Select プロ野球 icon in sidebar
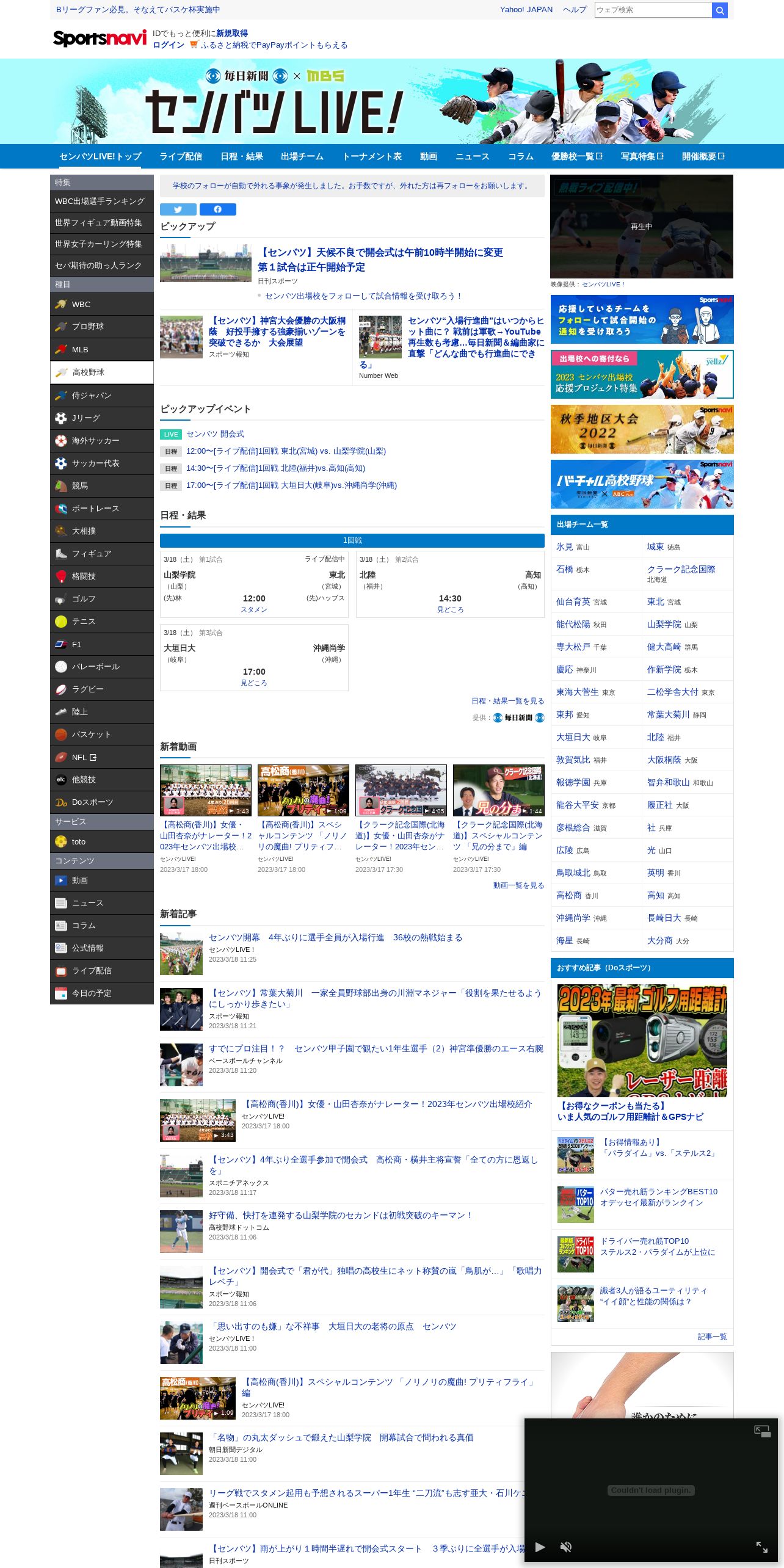This screenshot has width=784, height=1568. [x=61, y=327]
